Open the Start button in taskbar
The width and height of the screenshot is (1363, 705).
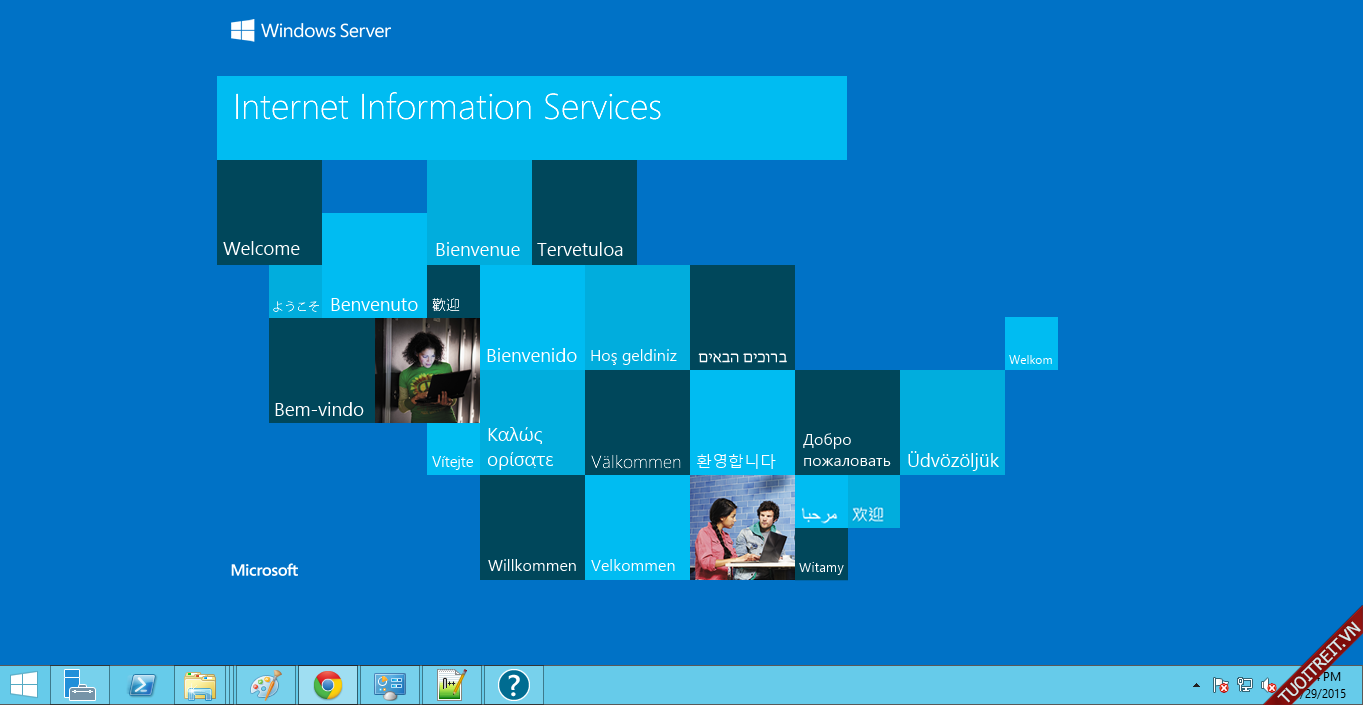tap(24, 685)
